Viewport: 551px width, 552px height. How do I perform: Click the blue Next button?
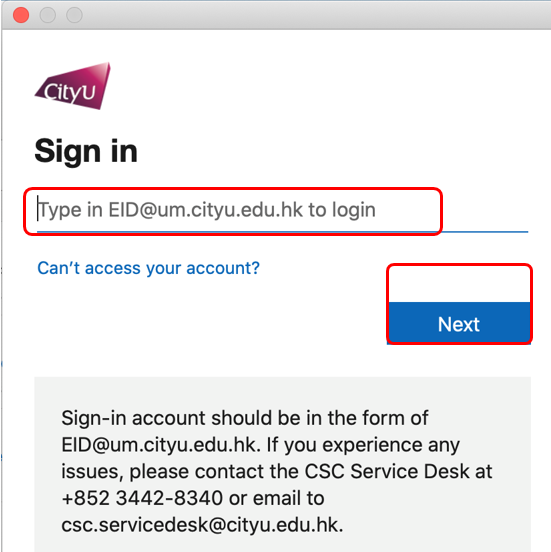click(459, 323)
